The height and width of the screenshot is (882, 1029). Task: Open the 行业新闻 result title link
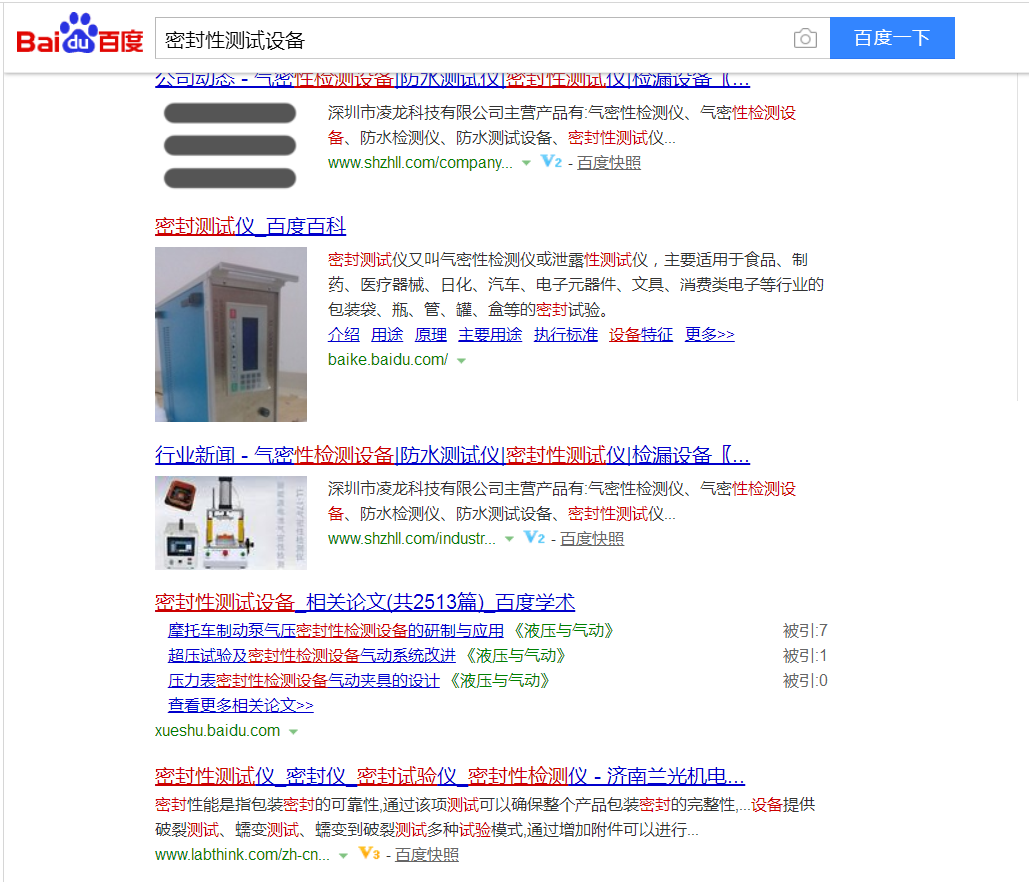point(452,455)
